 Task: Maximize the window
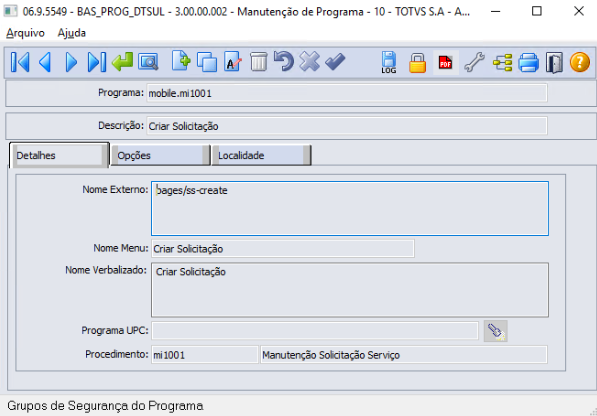click(x=537, y=11)
